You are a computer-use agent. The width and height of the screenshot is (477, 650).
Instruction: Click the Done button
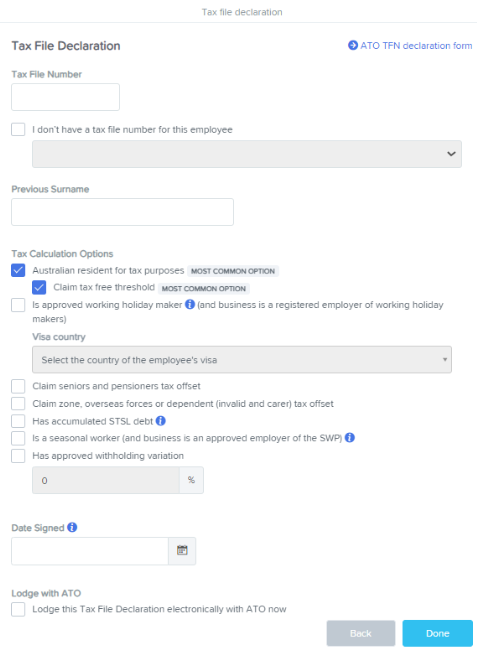[438, 633]
